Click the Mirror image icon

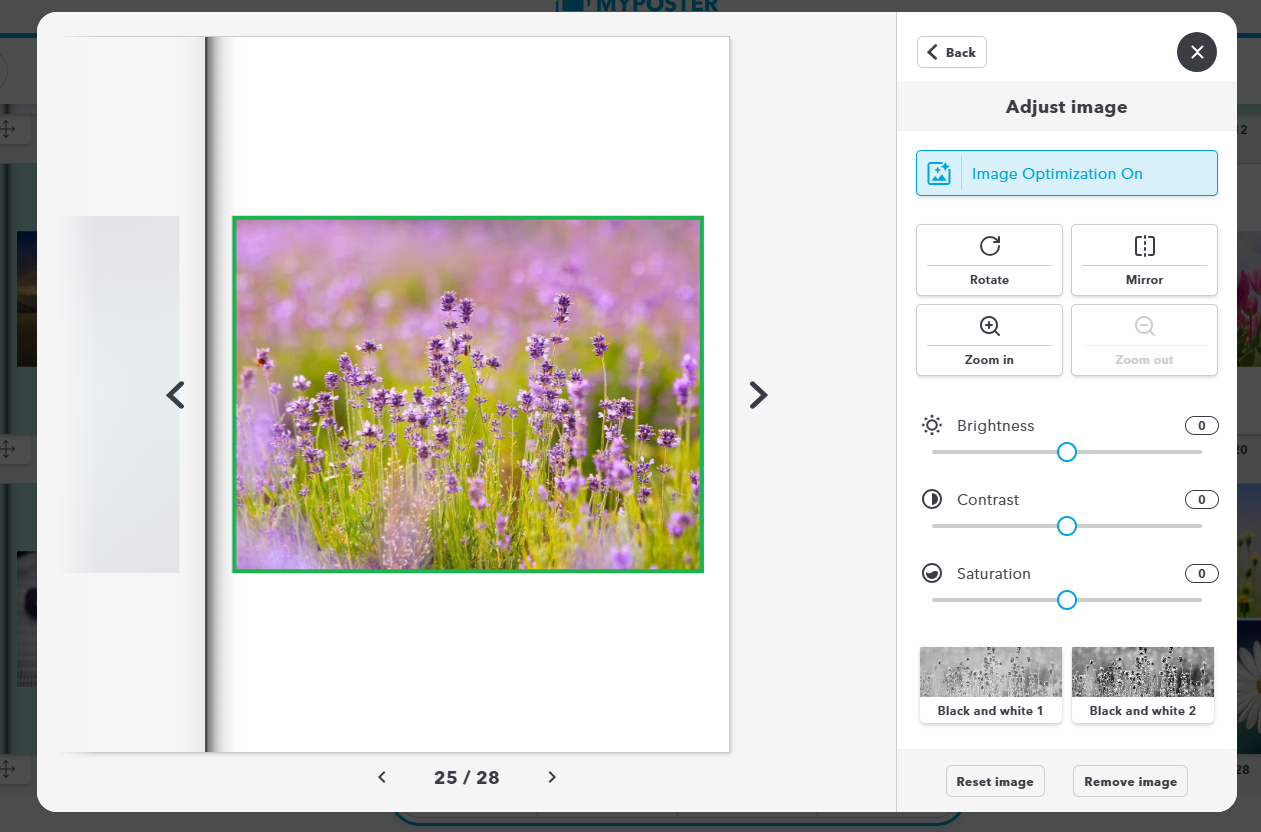click(1144, 246)
